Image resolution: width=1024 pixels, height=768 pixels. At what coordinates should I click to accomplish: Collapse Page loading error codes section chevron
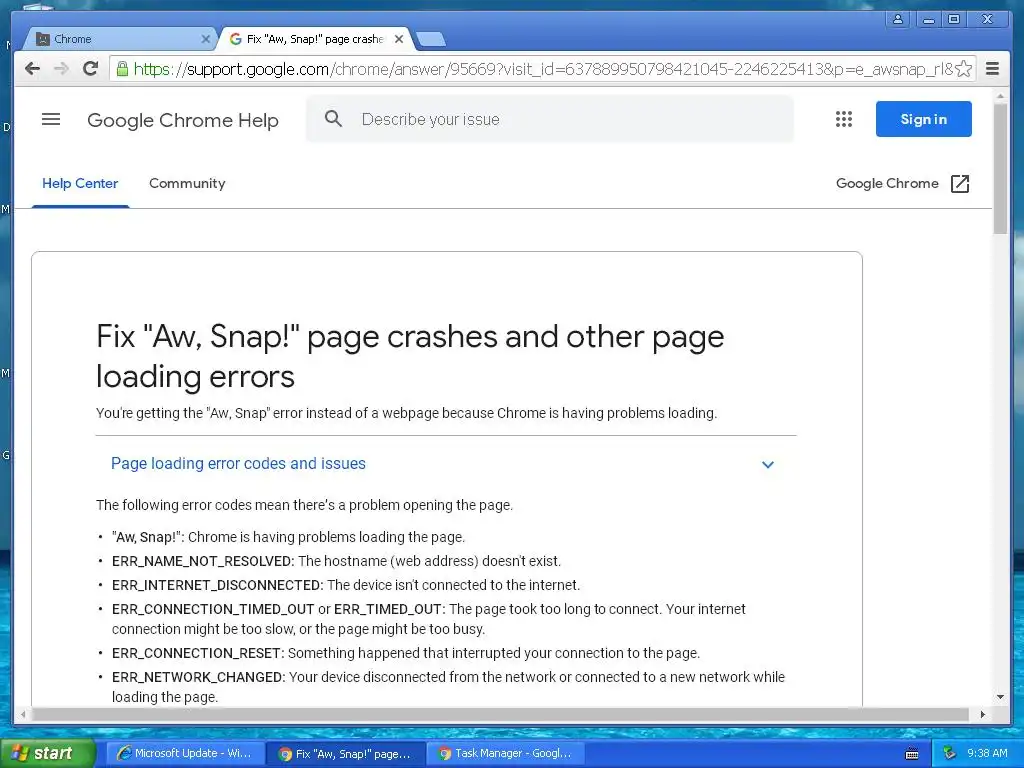768,464
